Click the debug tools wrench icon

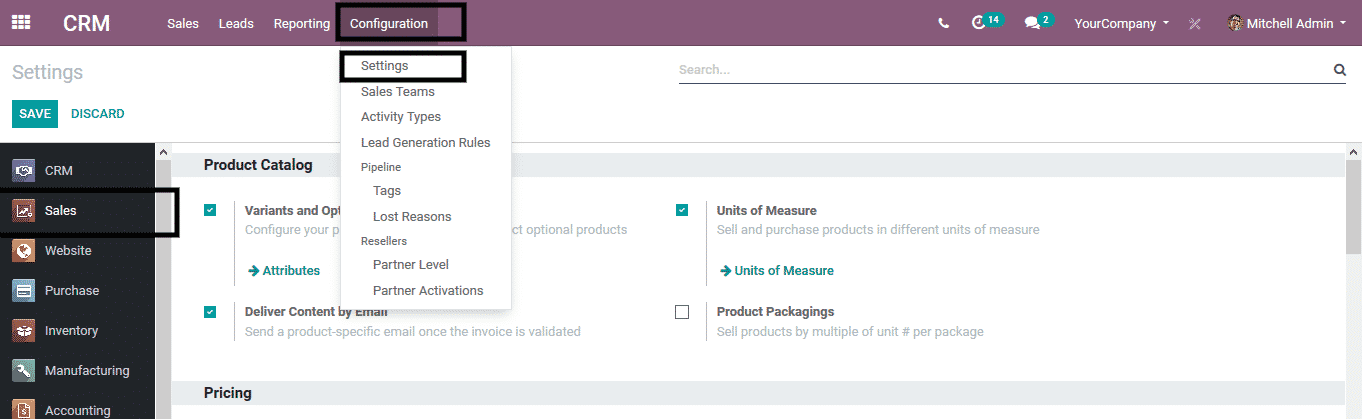[1194, 24]
